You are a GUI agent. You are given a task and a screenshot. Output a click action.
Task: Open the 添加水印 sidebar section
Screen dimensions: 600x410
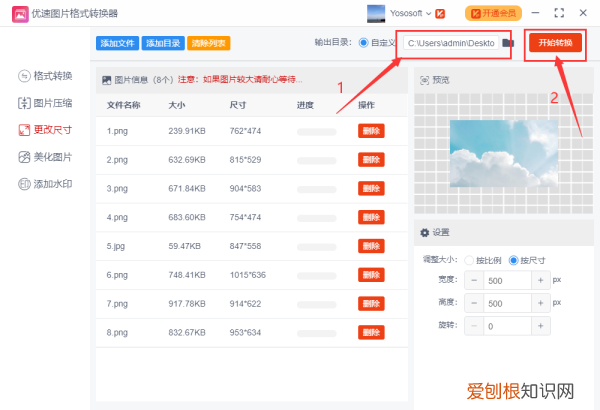(45, 184)
